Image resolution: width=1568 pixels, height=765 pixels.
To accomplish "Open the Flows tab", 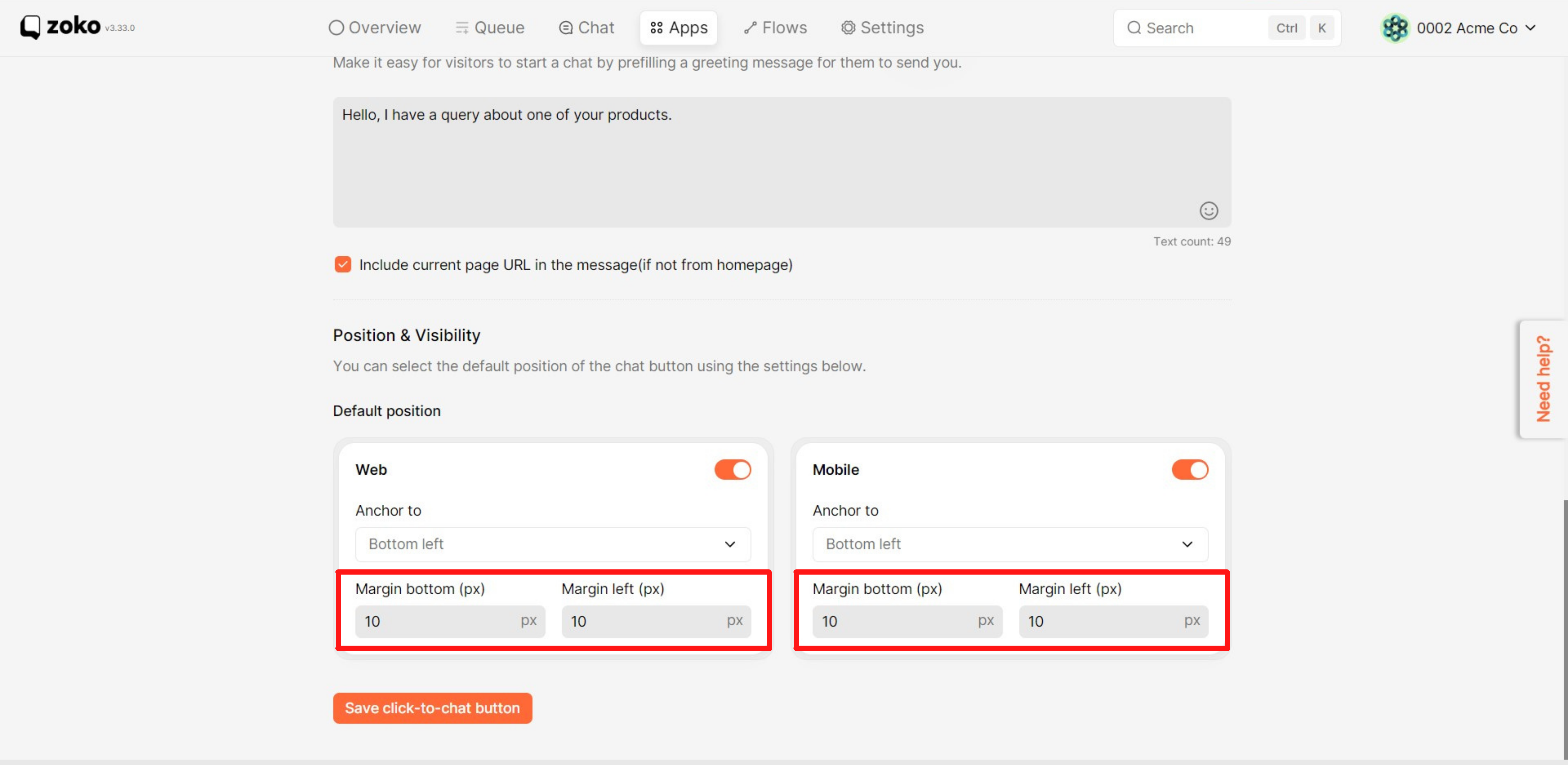I will pos(775,28).
